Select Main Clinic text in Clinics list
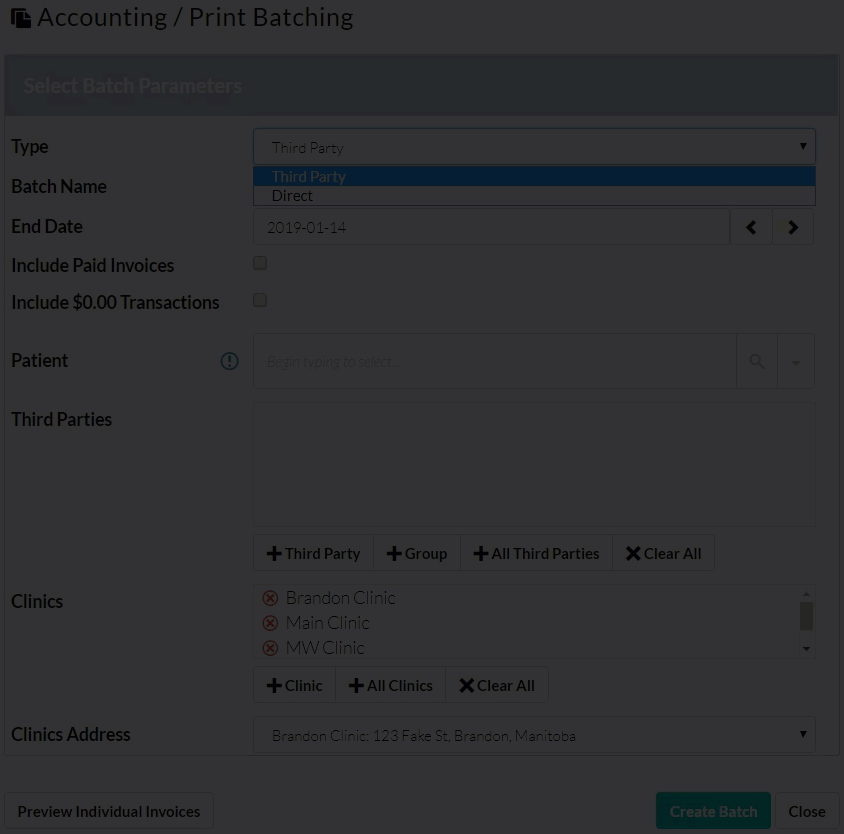844x834 pixels. click(x=328, y=623)
